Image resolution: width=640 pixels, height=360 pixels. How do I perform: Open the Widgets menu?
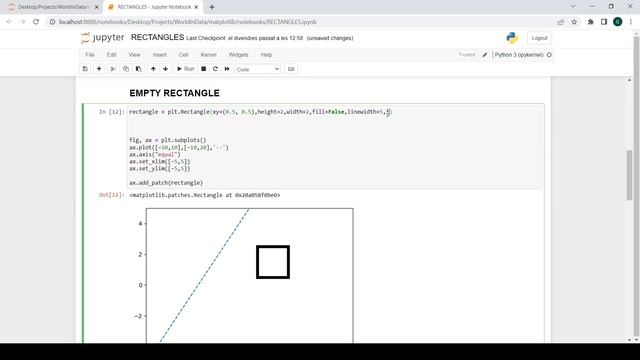[x=238, y=55]
